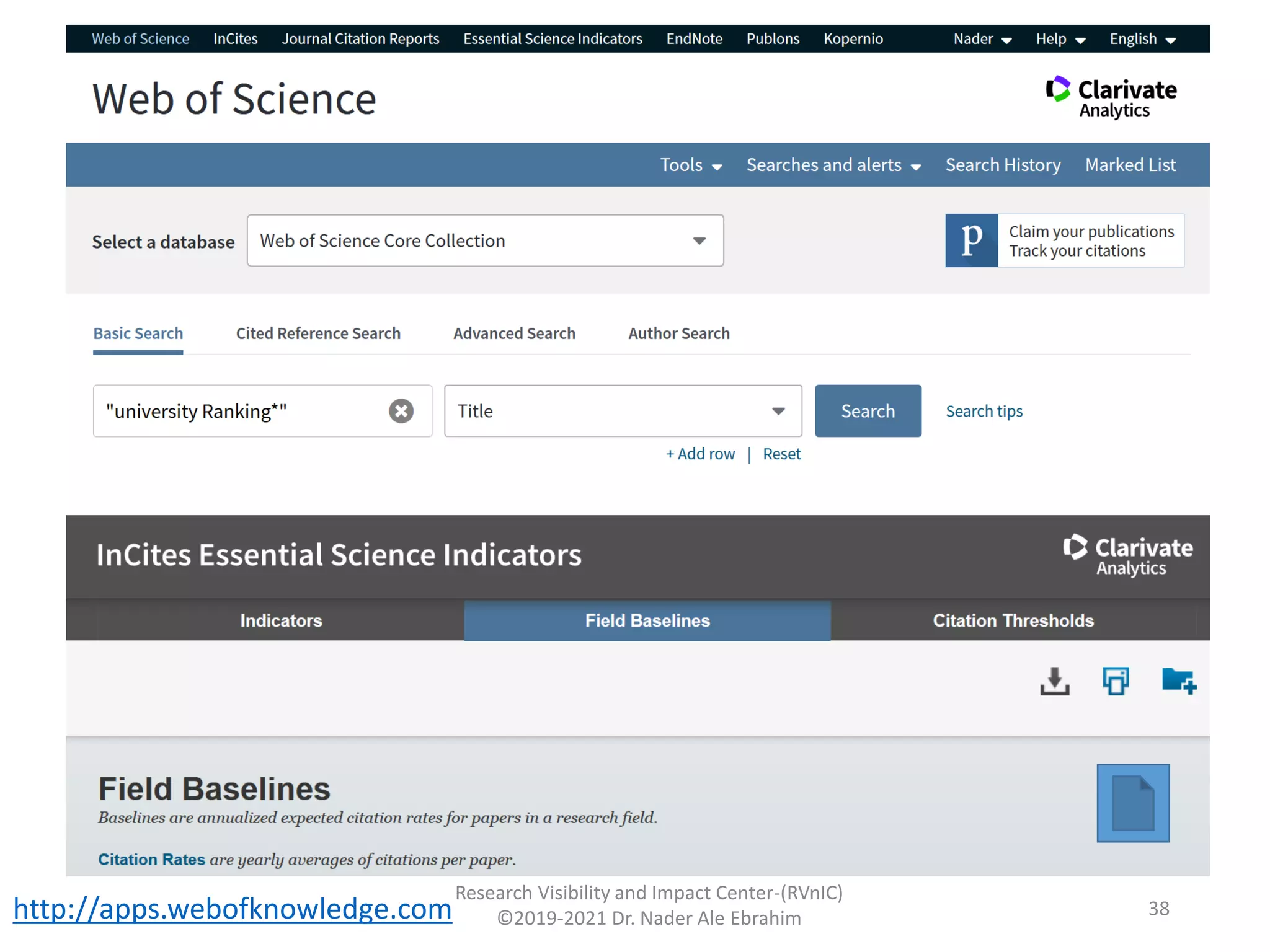Go to the Advanced Search tab
1270x952 pixels.
(x=514, y=333)
